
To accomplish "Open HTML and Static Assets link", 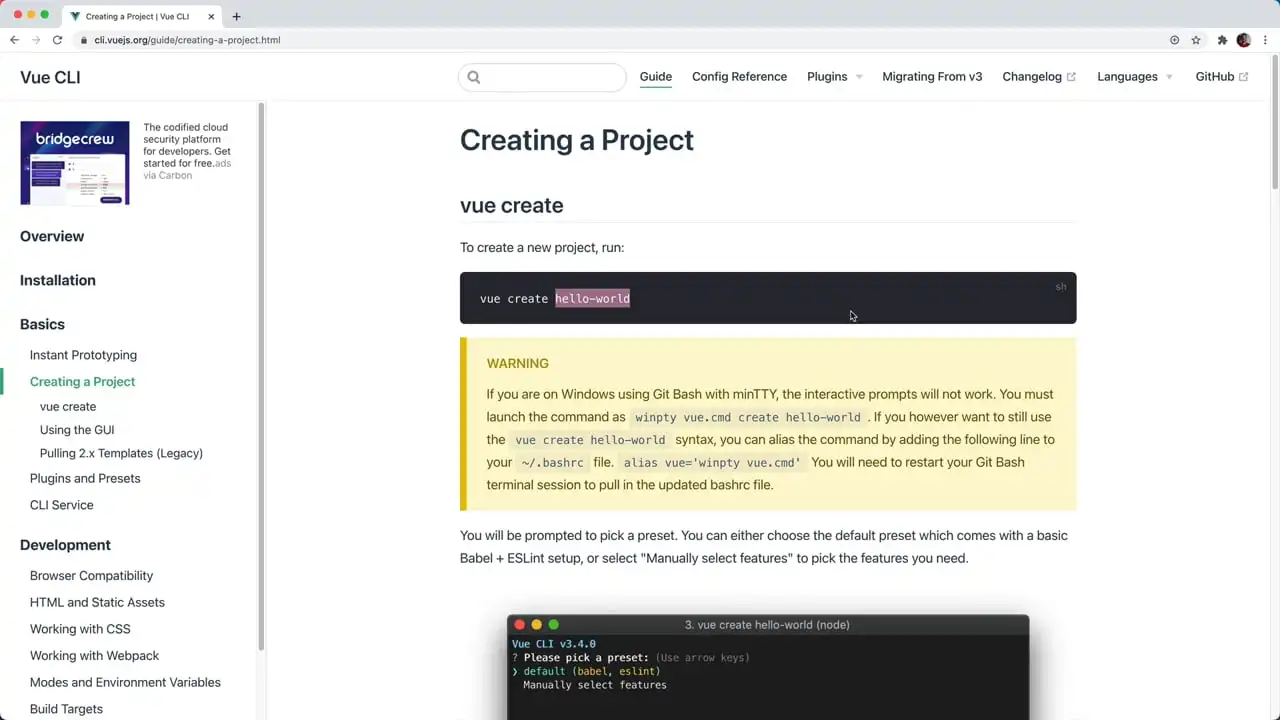I will [97, 602].
